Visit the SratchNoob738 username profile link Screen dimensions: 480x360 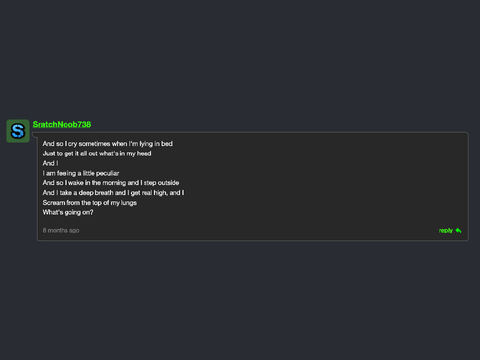coord(62,124)
